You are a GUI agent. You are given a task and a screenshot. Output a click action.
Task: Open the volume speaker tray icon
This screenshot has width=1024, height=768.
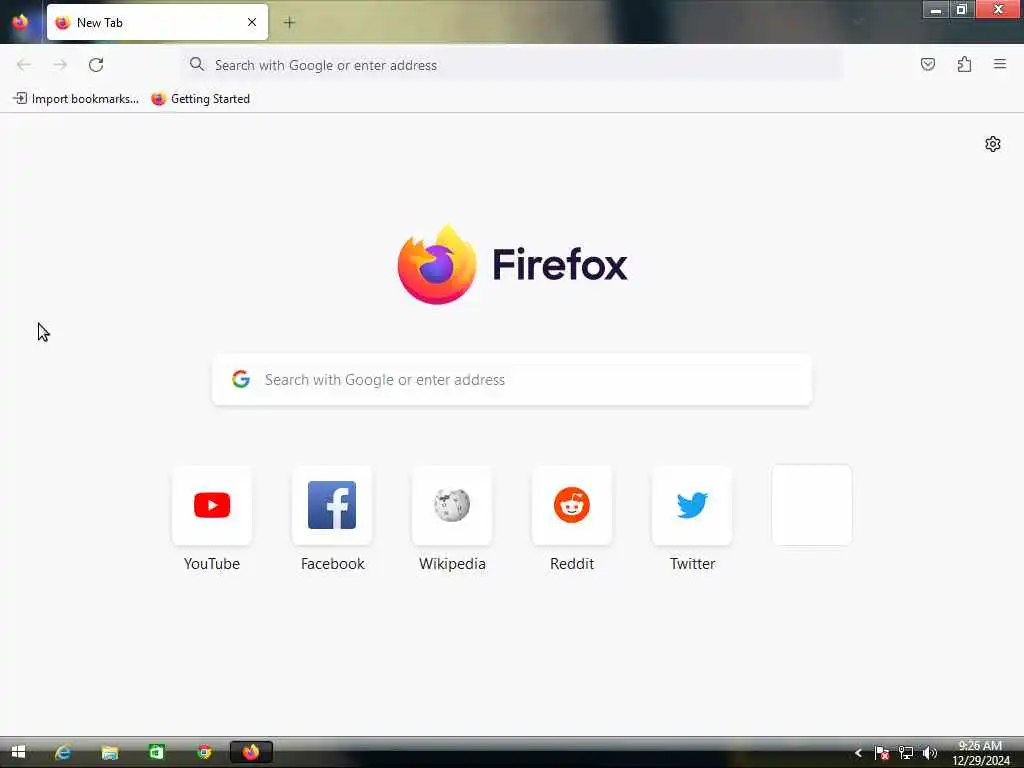click(930, 753)
